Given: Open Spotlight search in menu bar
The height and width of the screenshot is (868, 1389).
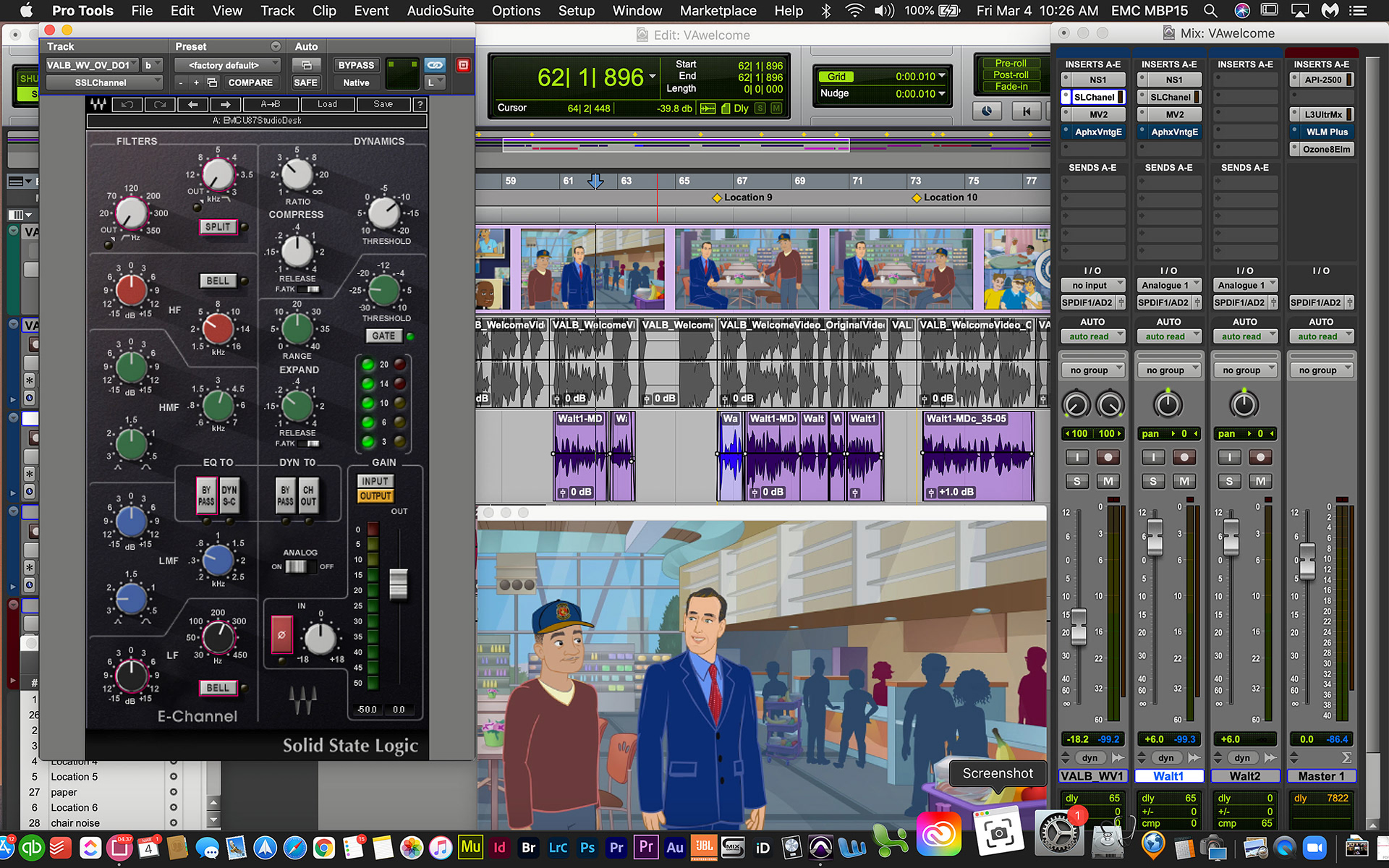Looking at the screenshot, I should coord(1210,10).
